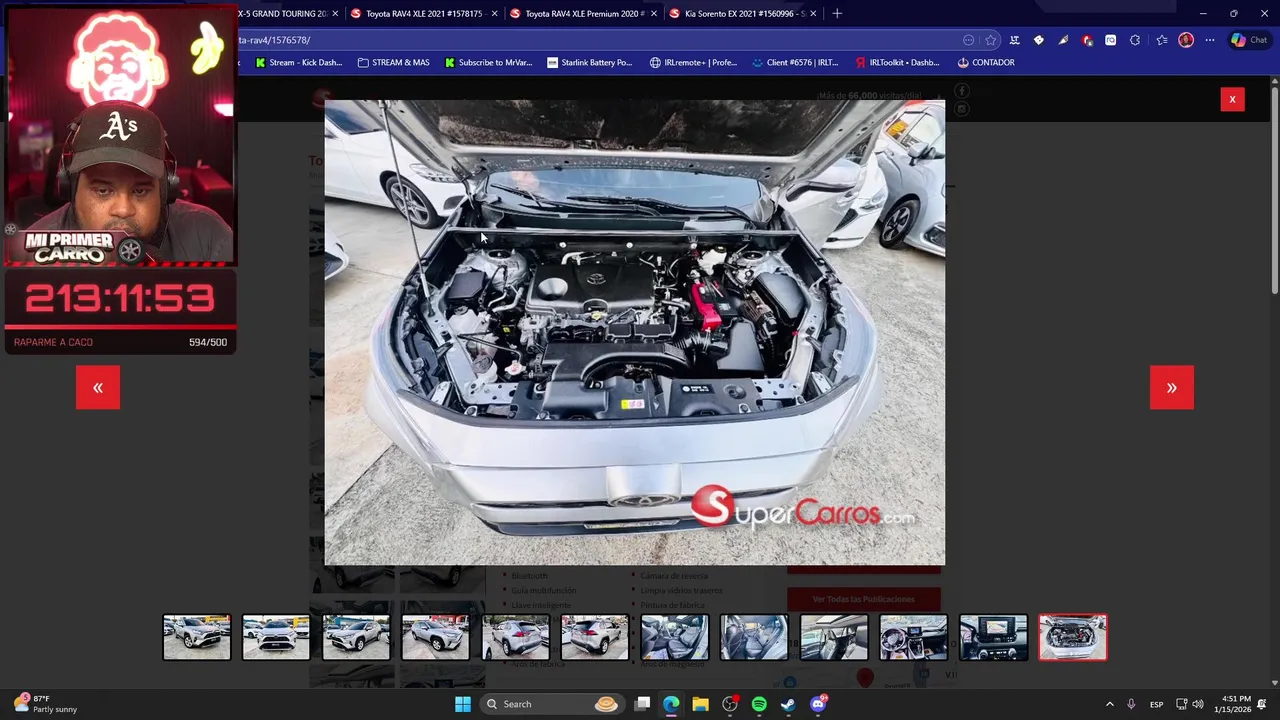Viewport: 1280px width, 720px height.
Task: Open Stream - Kick Dashboard bookmark
Action: pyautogui.click(x=299, y=62)
